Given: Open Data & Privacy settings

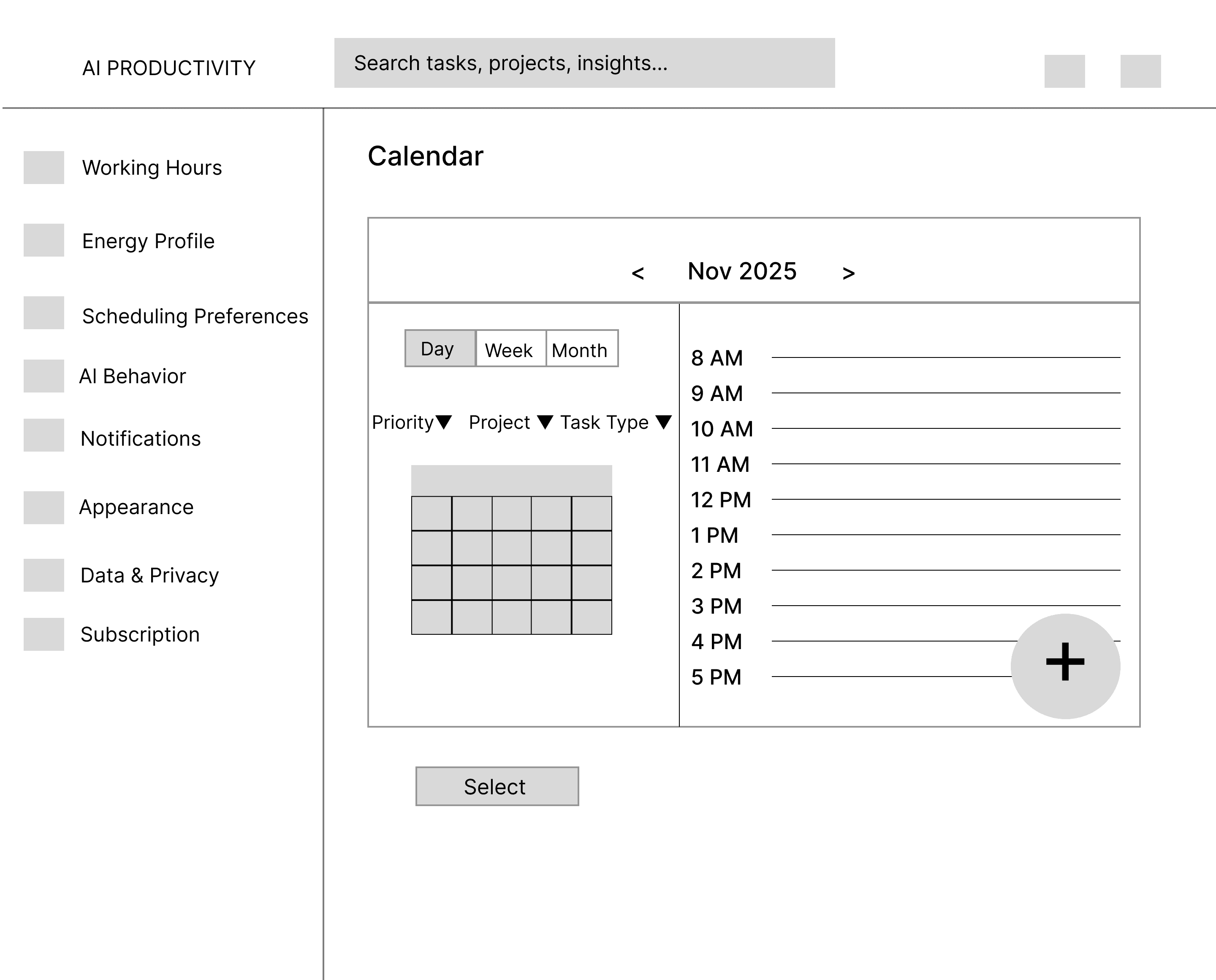Looking at the screenshot, I should pyautogui.click(x=149, y=575).
